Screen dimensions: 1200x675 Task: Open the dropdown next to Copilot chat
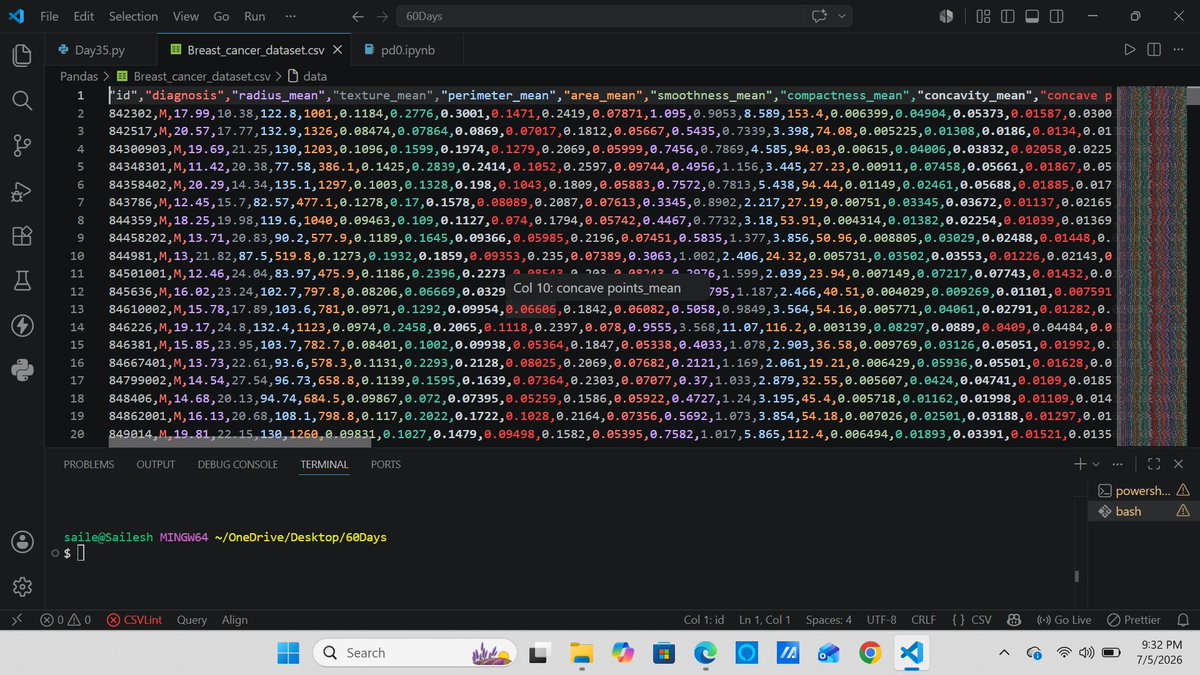(842, 16)
